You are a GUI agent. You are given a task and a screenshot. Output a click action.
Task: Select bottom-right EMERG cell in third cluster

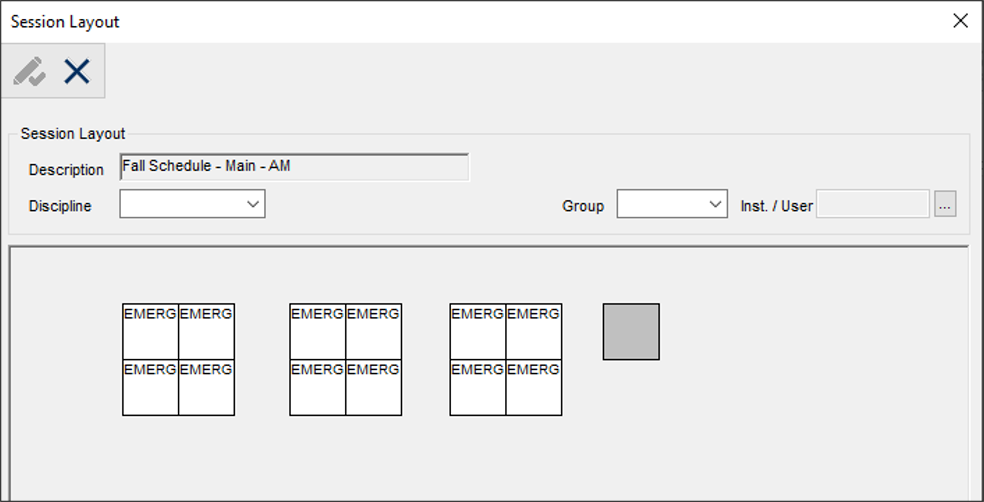coord(534,388)
